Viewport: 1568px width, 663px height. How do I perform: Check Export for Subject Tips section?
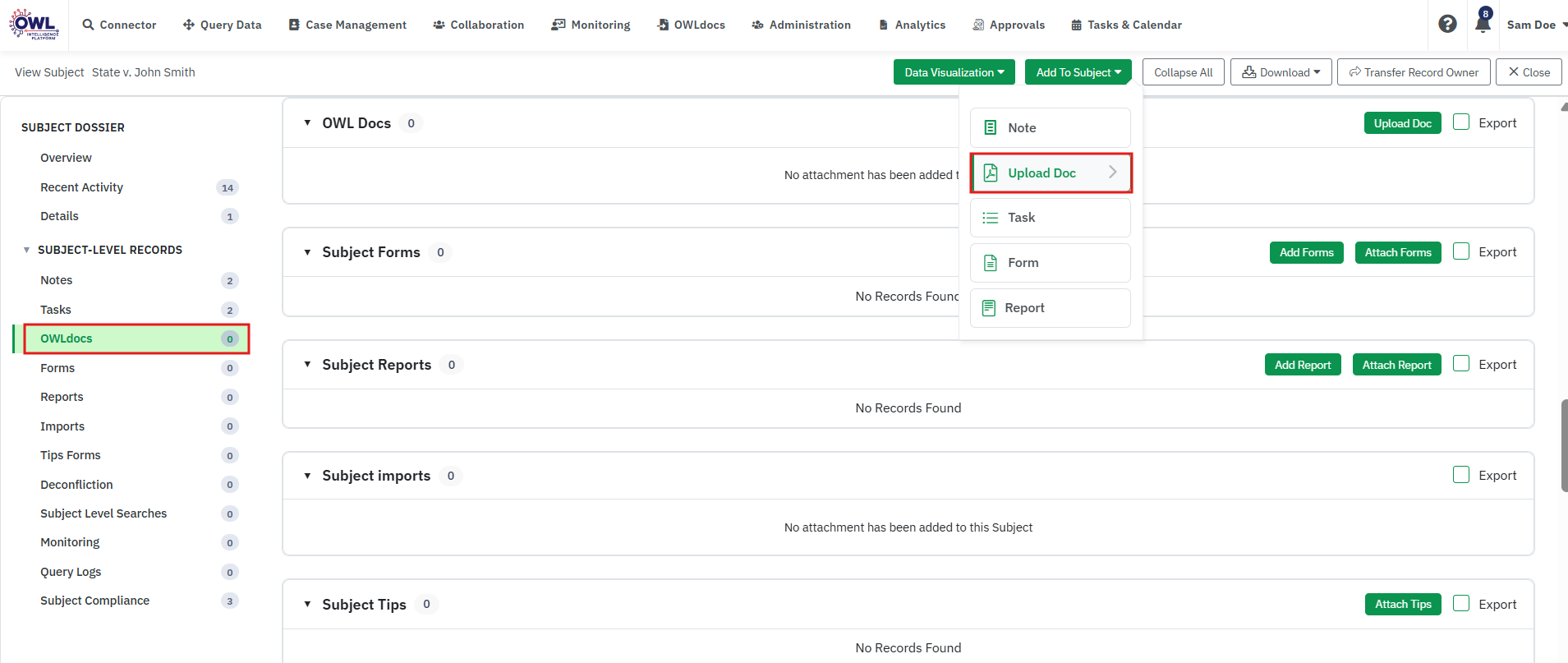(1461, 604)
